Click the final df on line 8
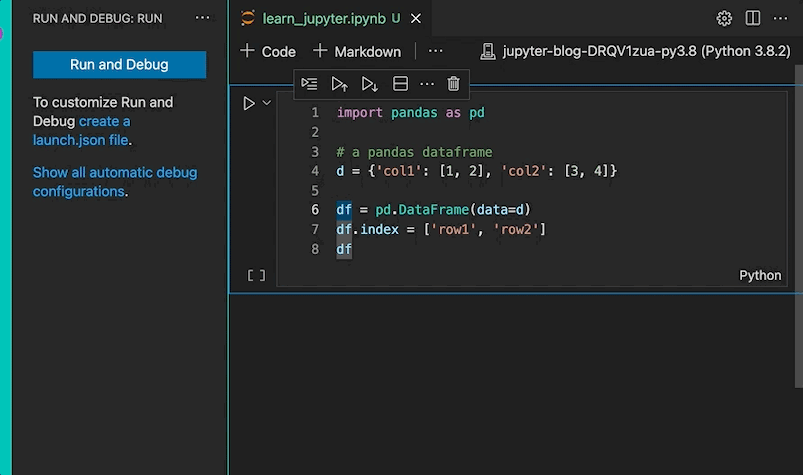This screenshot has width=803, height=475. [344, 249]
